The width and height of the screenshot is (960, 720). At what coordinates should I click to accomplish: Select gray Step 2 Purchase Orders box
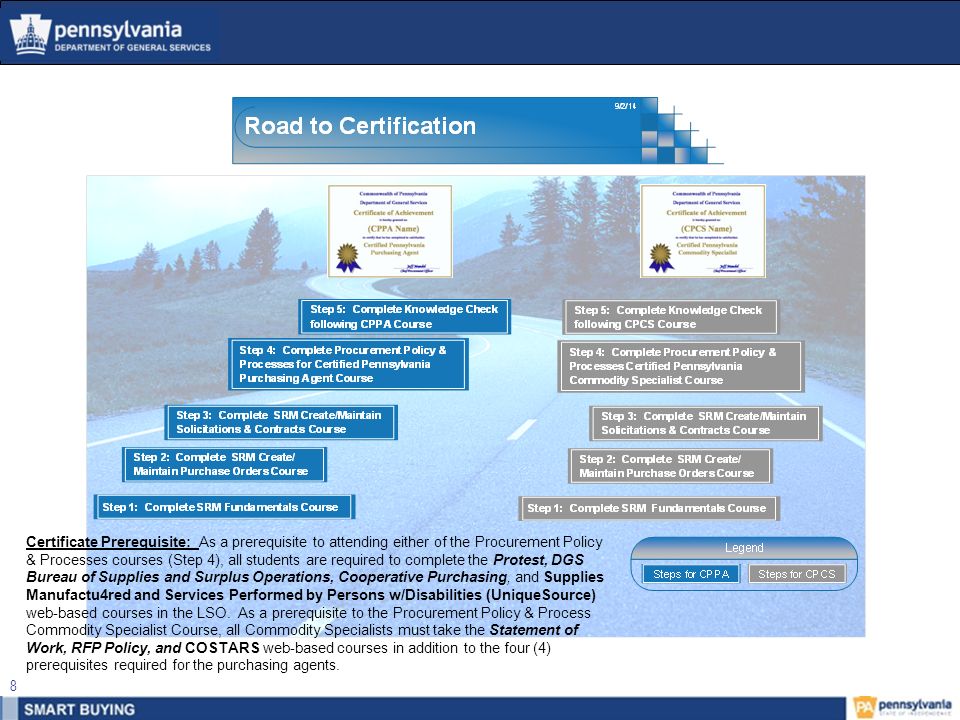pyautogui.click(x=670, y=466)
